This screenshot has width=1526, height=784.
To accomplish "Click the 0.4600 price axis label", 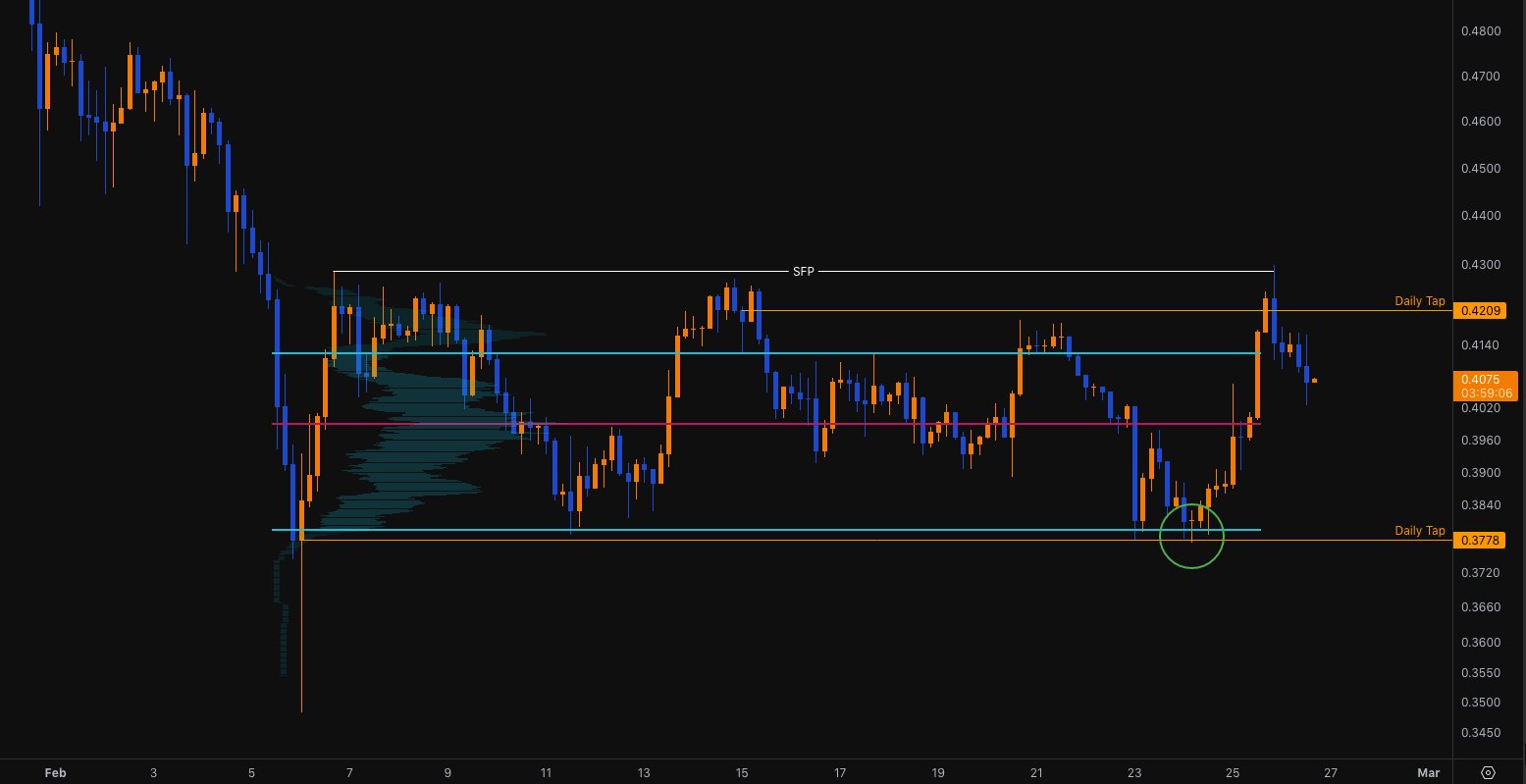I will [1480, 122].
